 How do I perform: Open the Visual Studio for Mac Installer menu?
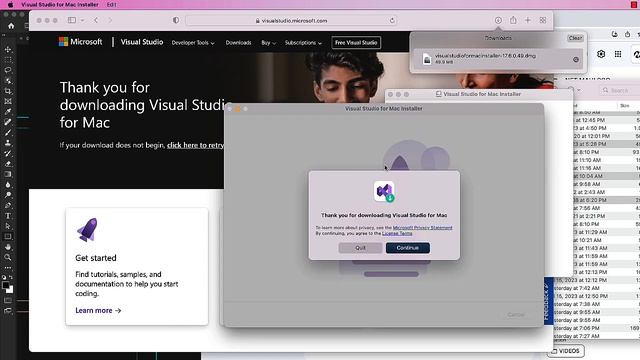60,4
